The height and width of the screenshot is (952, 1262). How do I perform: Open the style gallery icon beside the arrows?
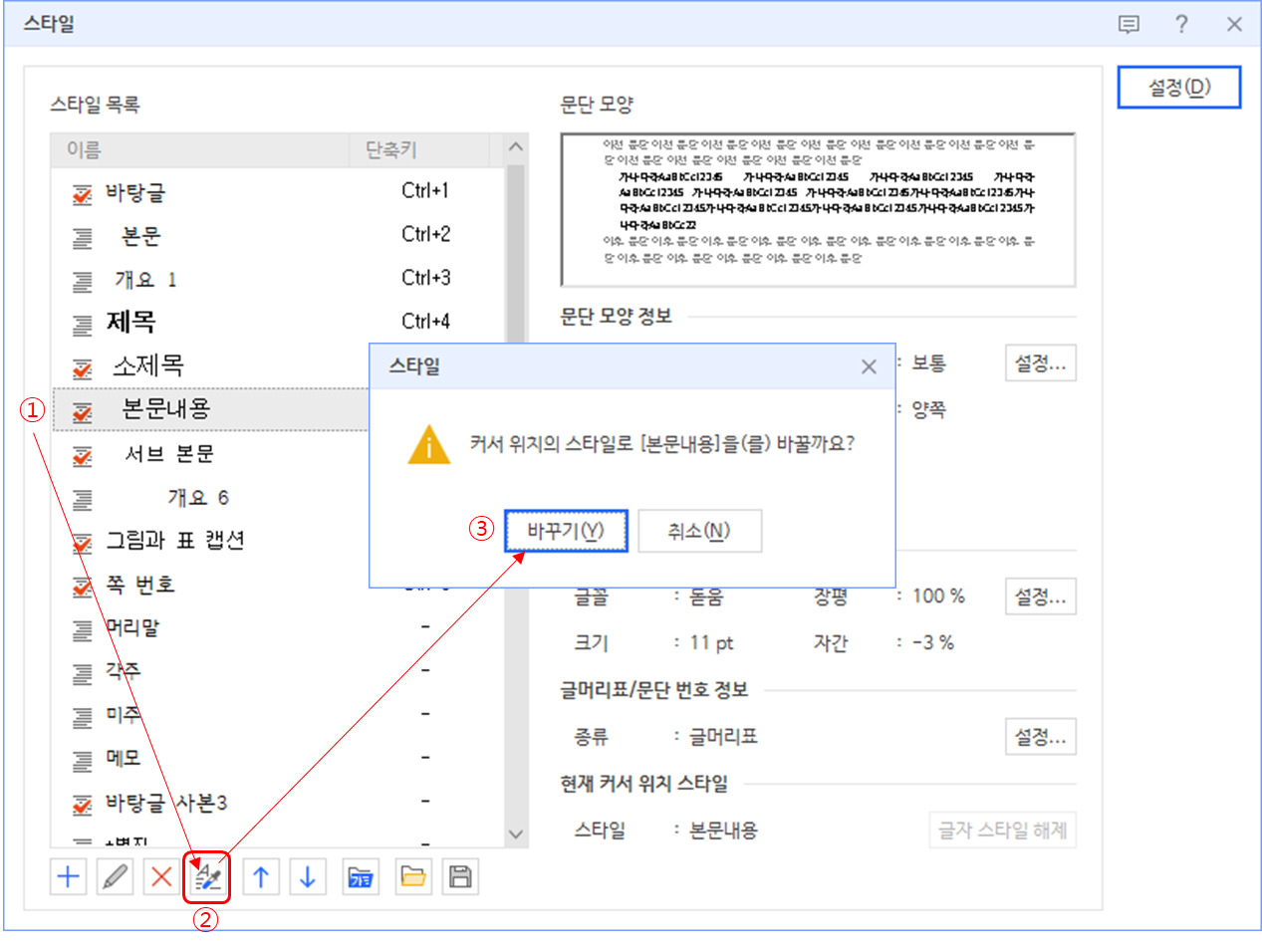point(361,877)
